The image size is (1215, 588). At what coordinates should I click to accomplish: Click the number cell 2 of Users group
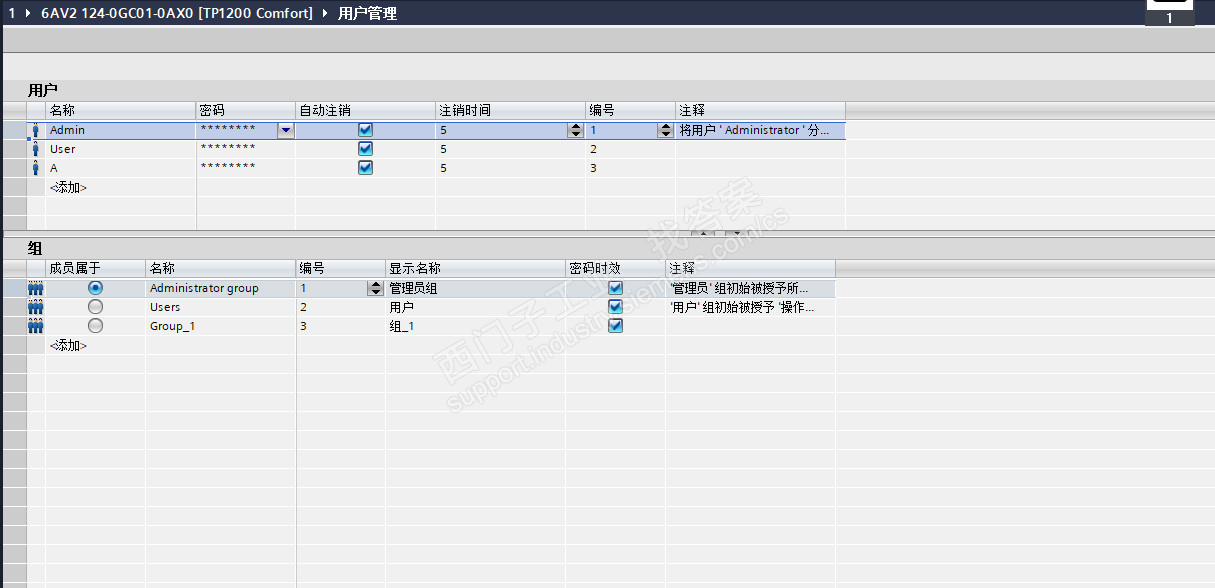pos(340,307)
